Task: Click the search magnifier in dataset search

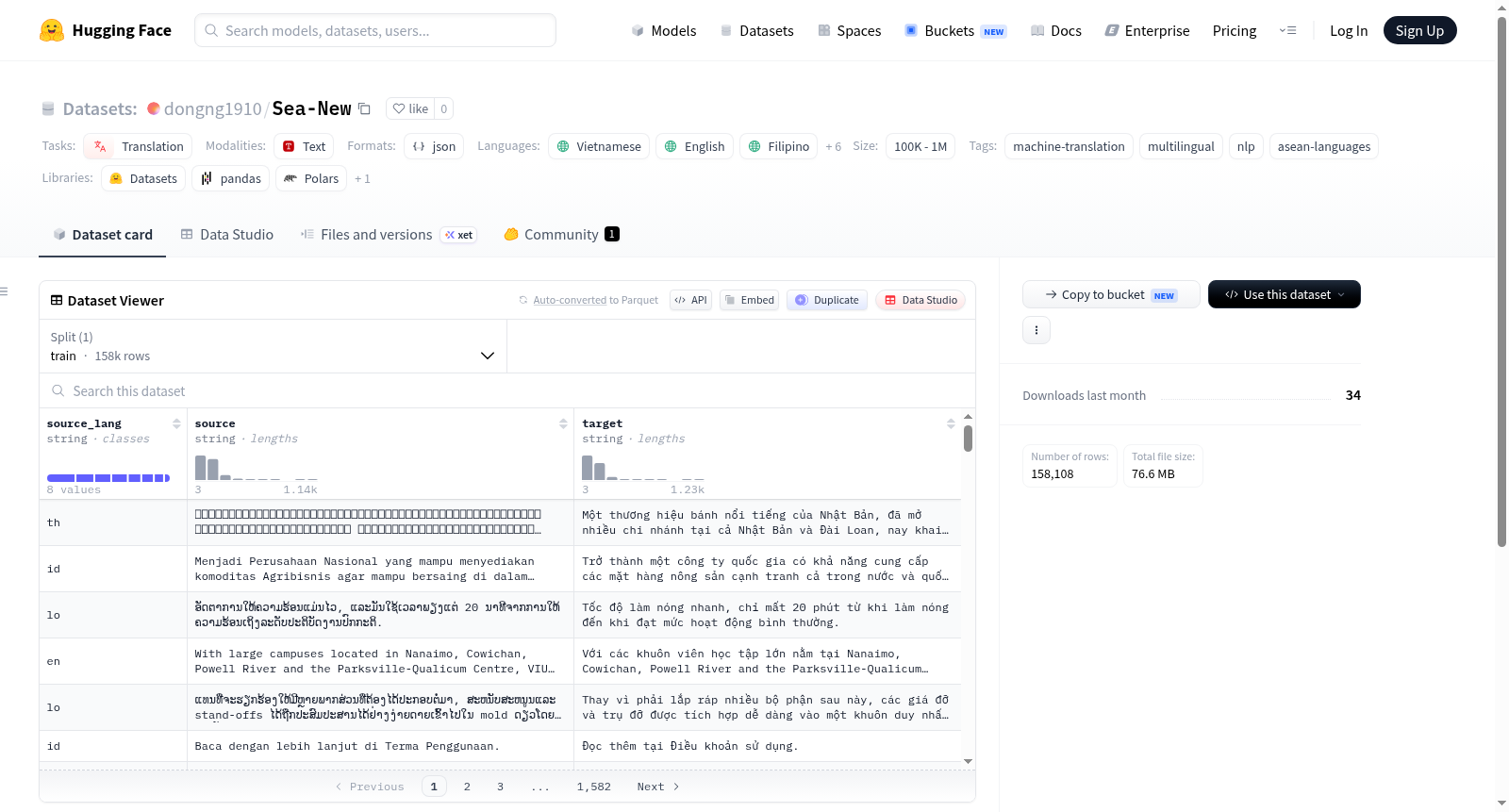Action: point(58,390)
